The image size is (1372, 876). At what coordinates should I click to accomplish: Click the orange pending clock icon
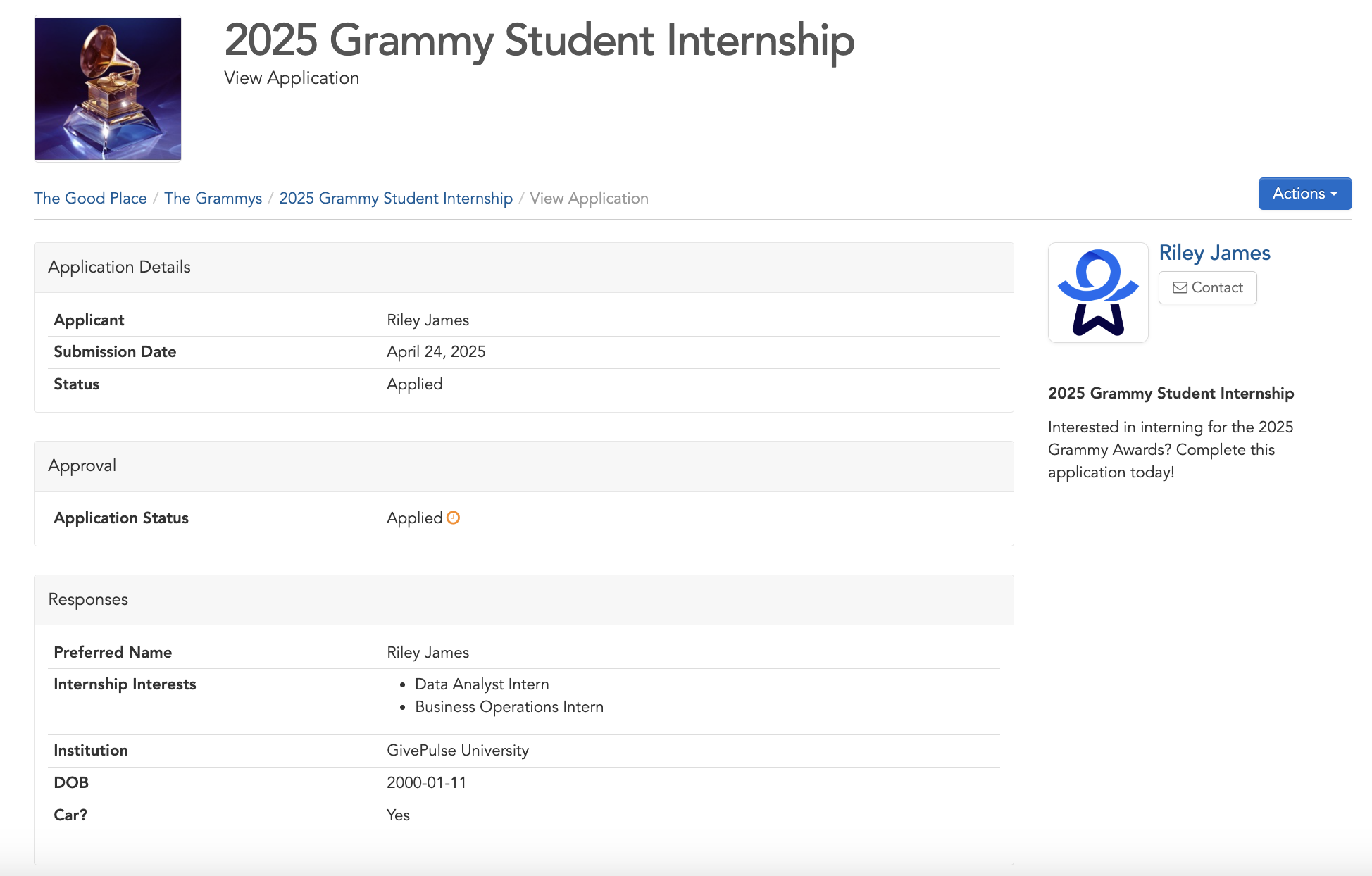click(454, 518)
